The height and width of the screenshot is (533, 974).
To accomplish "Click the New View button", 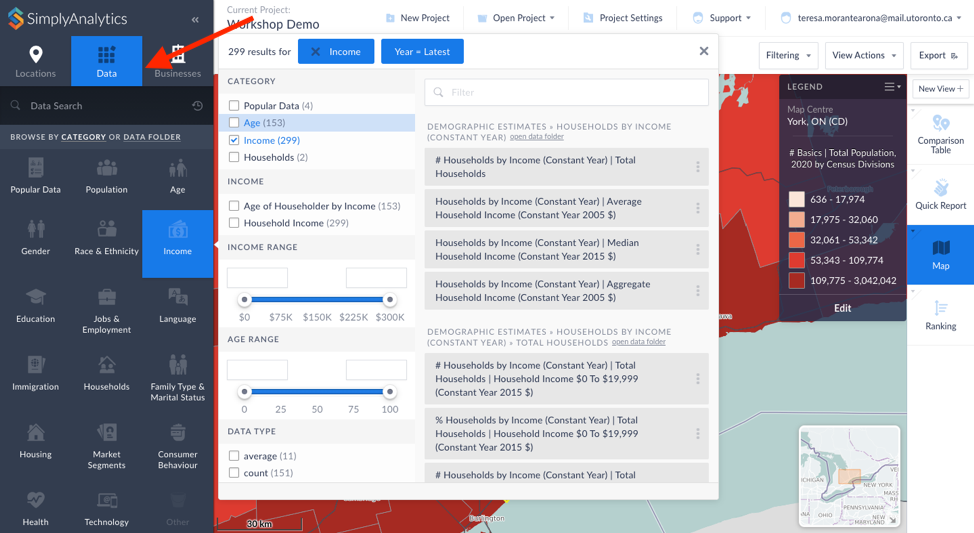I will tap(940, 89).
